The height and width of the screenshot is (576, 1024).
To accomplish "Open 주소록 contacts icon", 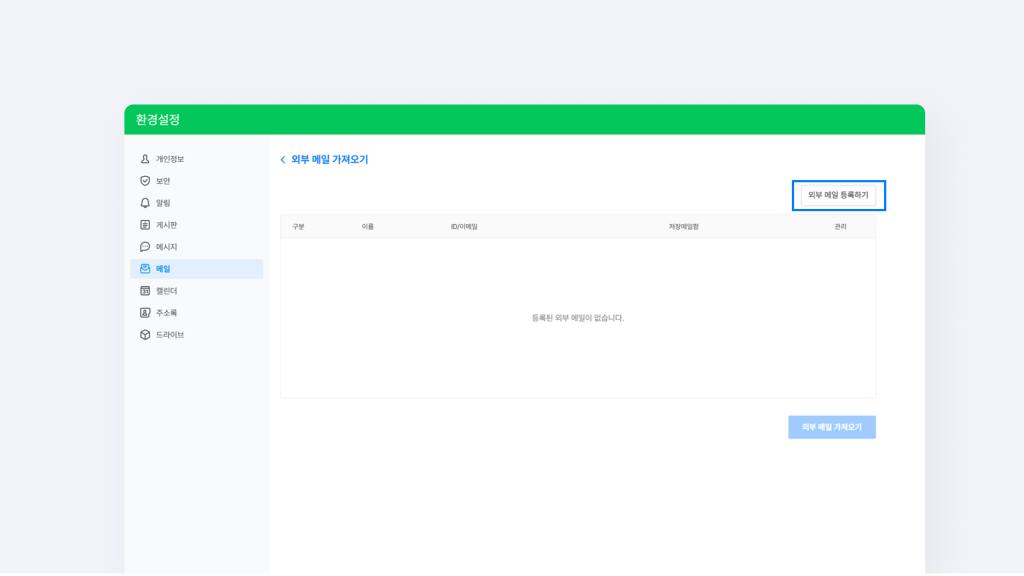I will (x=145, y=313).
